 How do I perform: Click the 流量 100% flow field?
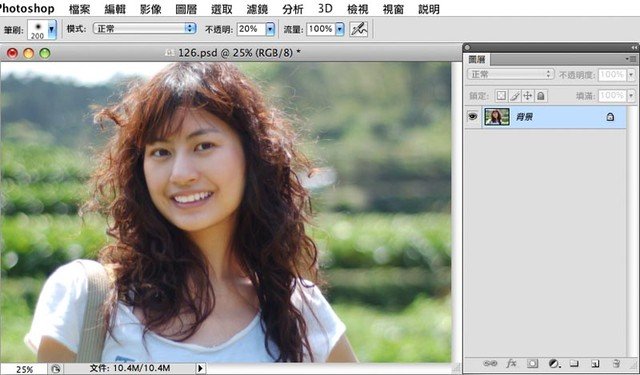321,29
